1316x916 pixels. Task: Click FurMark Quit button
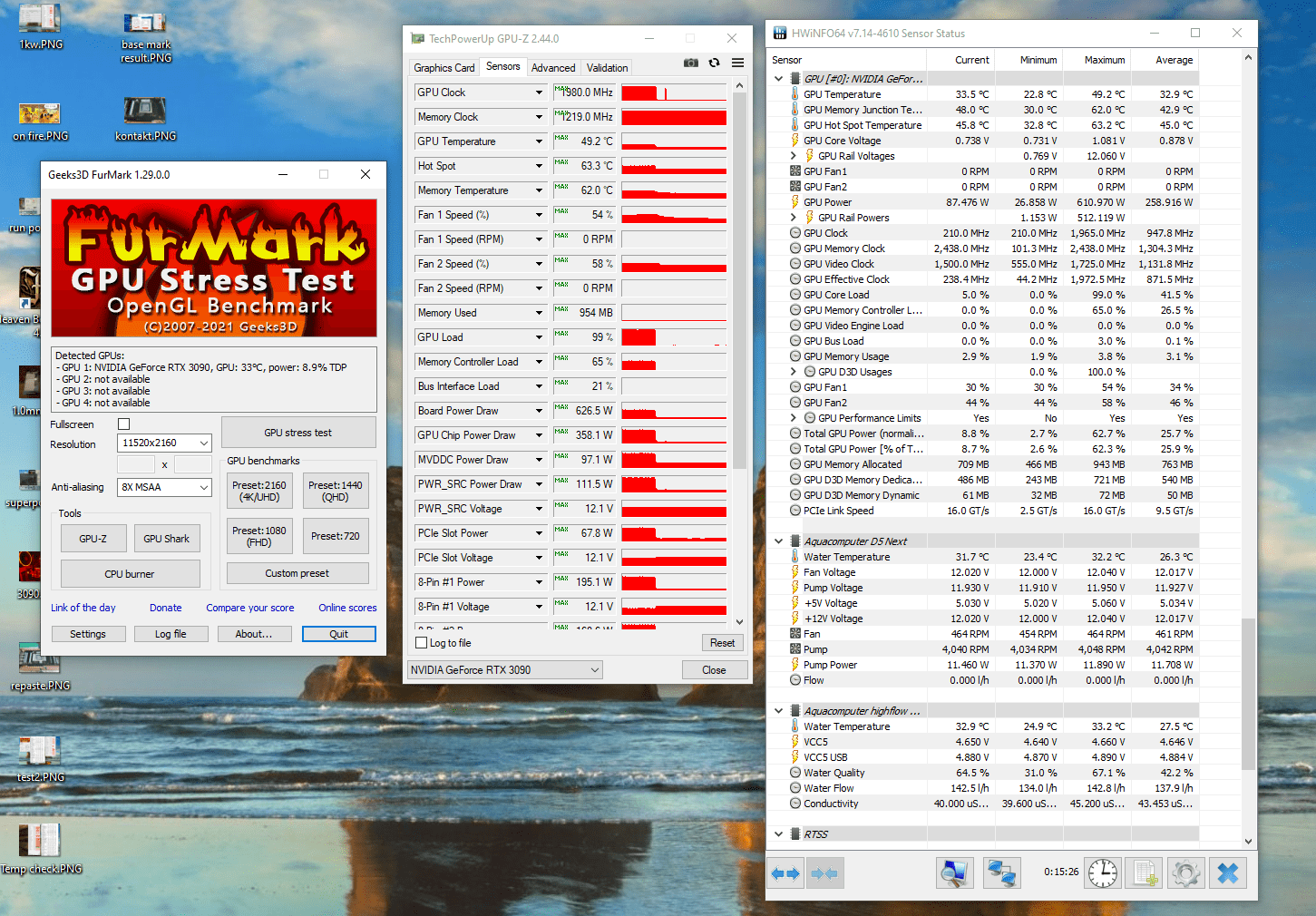point(339,634)
